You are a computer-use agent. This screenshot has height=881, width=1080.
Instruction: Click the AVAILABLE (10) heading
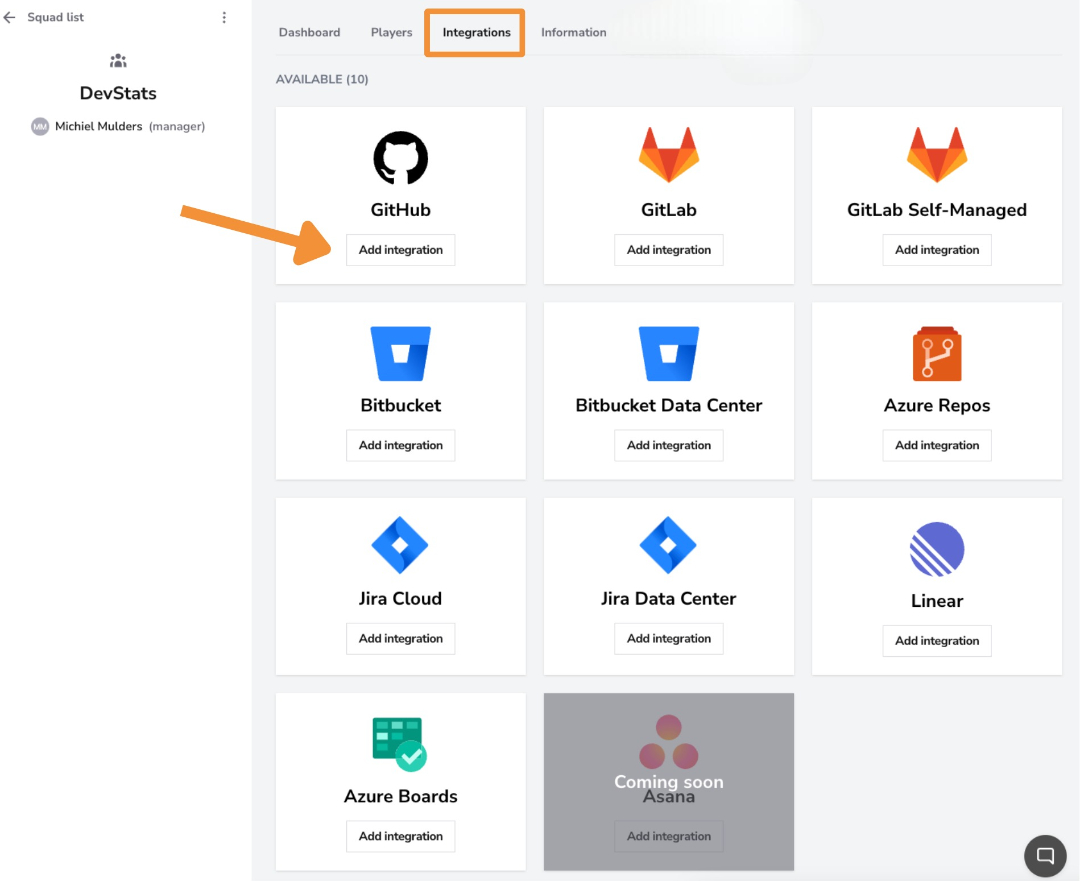point(322,79)
